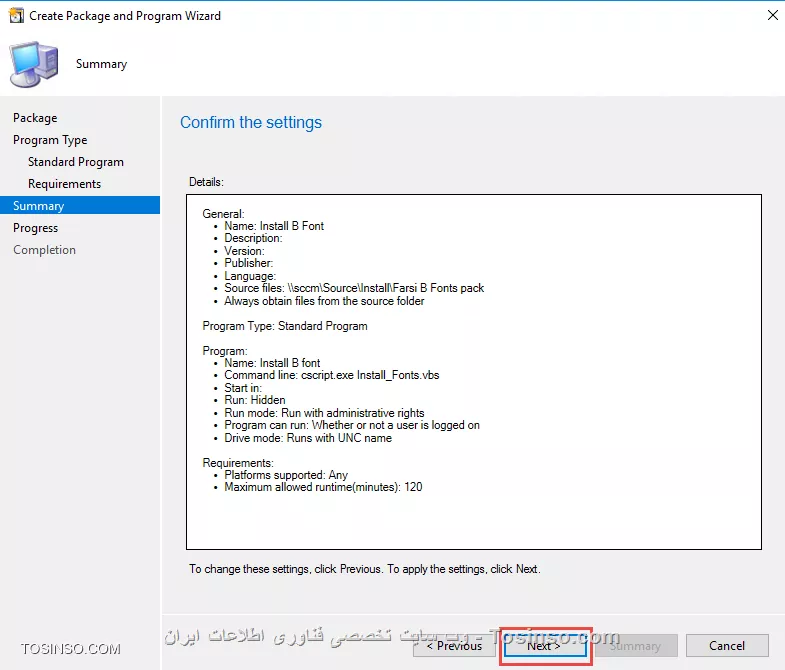
Task: Click 'Program Type: Standard Program' line
Action: click(285, 326)
